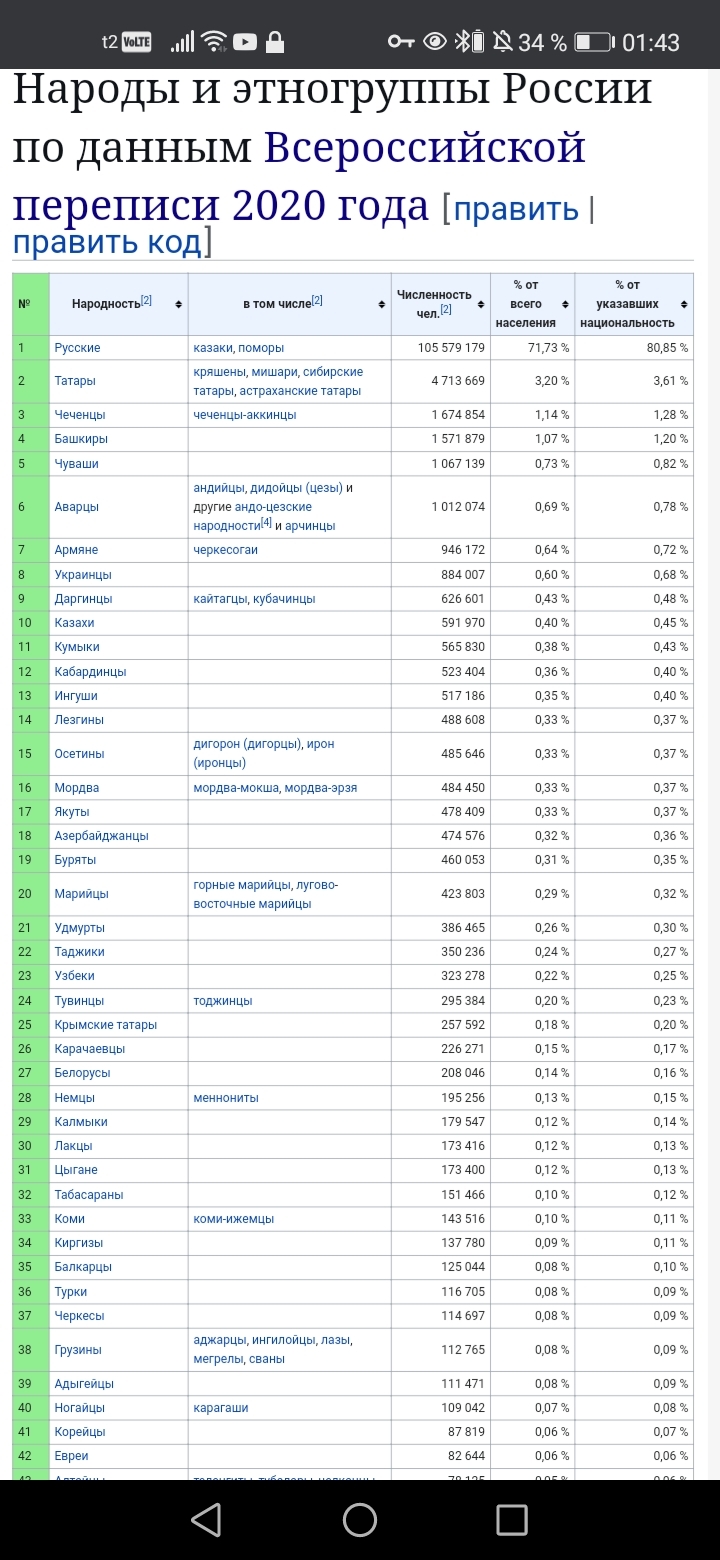Viewport: 720px width, 1560px height.
Task: Tap the Android back navigation button
Action: [x=206, y=1520]
